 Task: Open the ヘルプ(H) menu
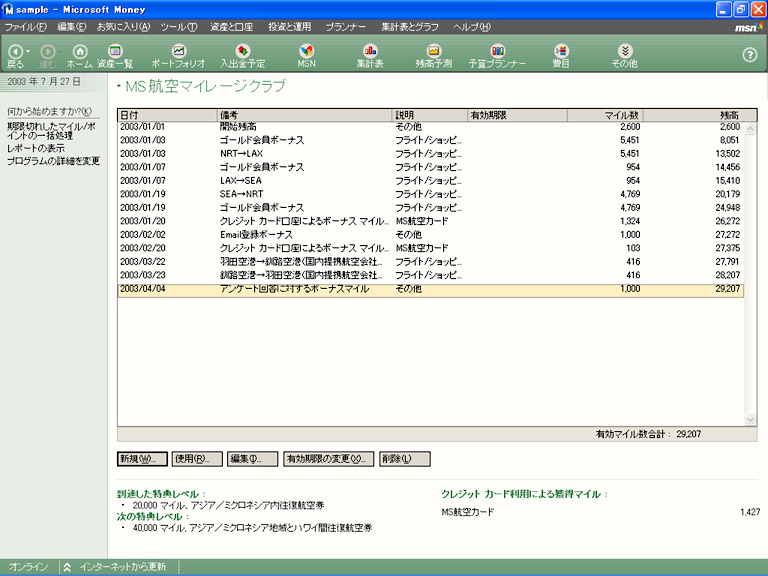click(x=472, y=27)
